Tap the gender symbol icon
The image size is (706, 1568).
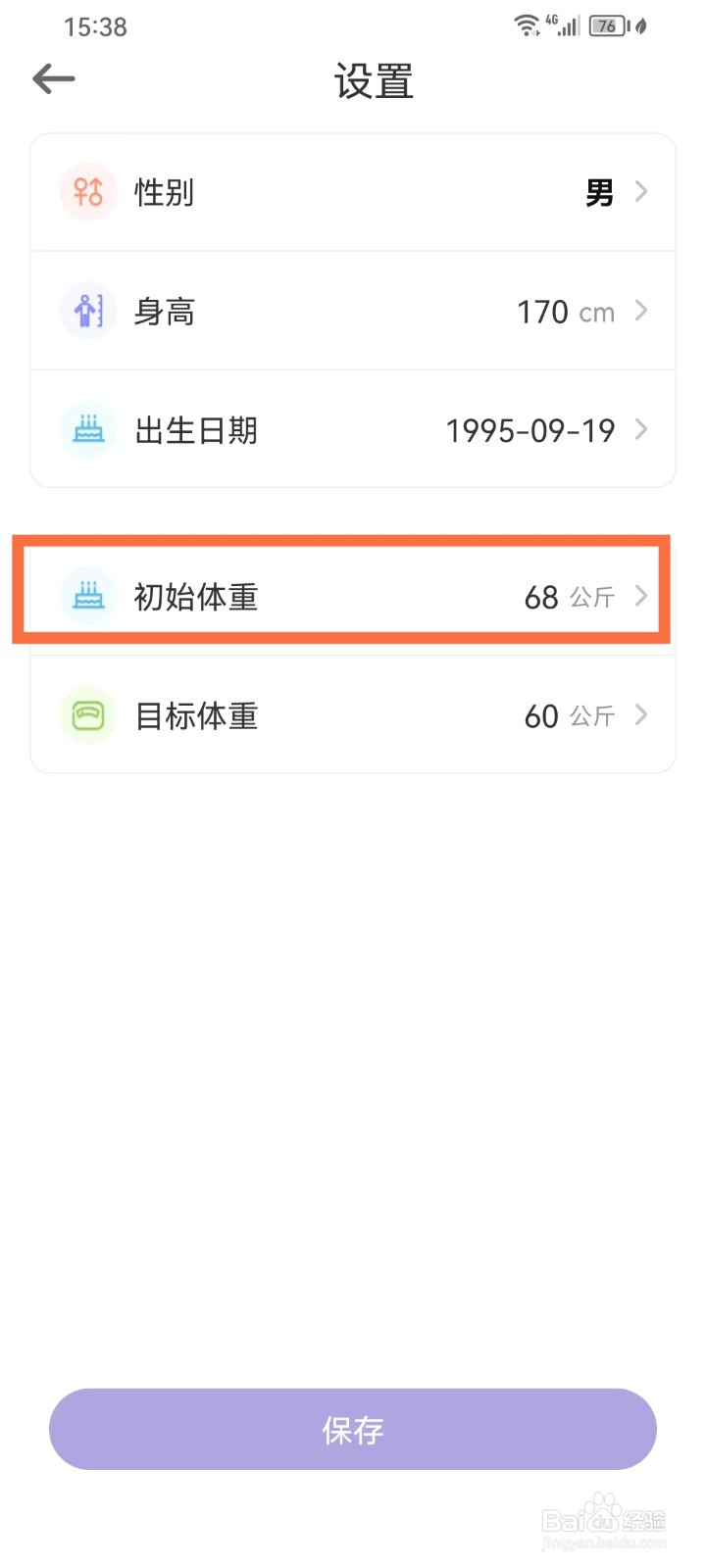coord(88,192)
